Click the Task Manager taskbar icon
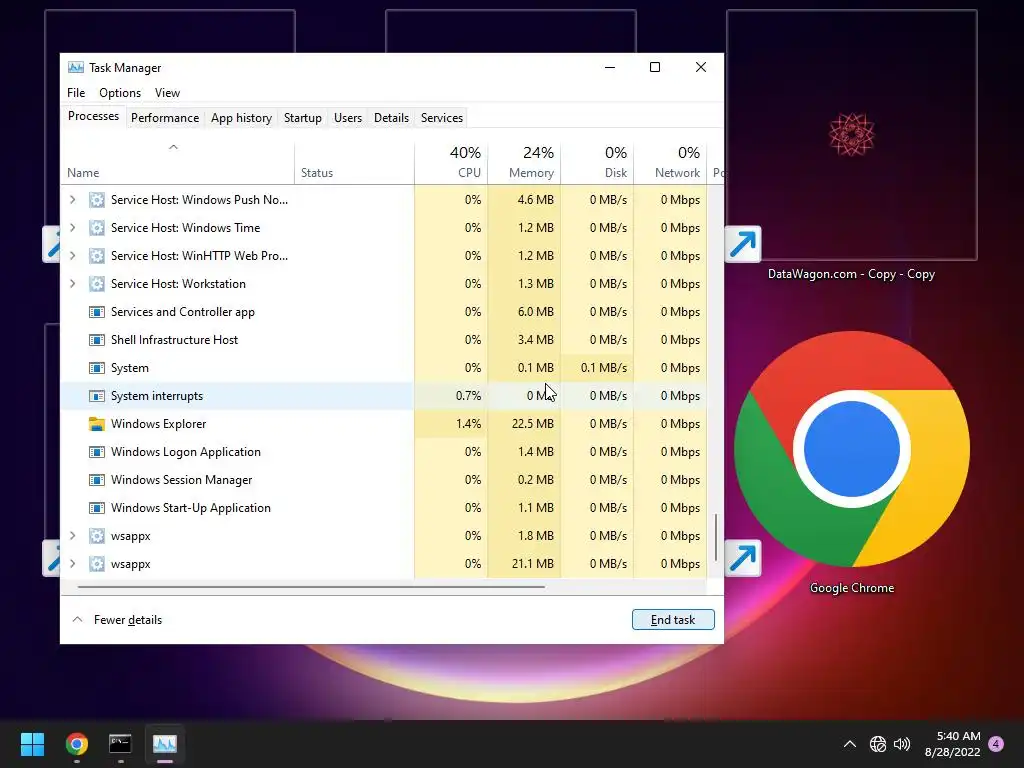Image resolution: width=1024 pixels, height=768 pixels. tap(165, 744)
